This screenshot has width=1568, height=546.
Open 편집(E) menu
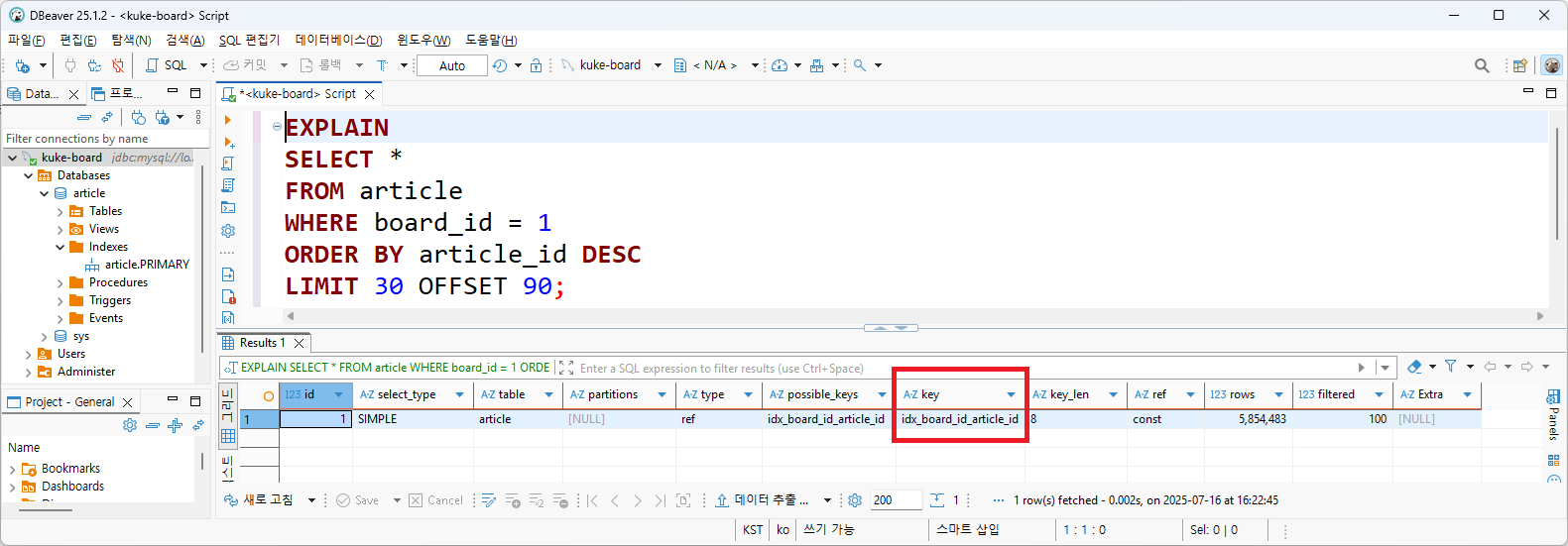77,40
